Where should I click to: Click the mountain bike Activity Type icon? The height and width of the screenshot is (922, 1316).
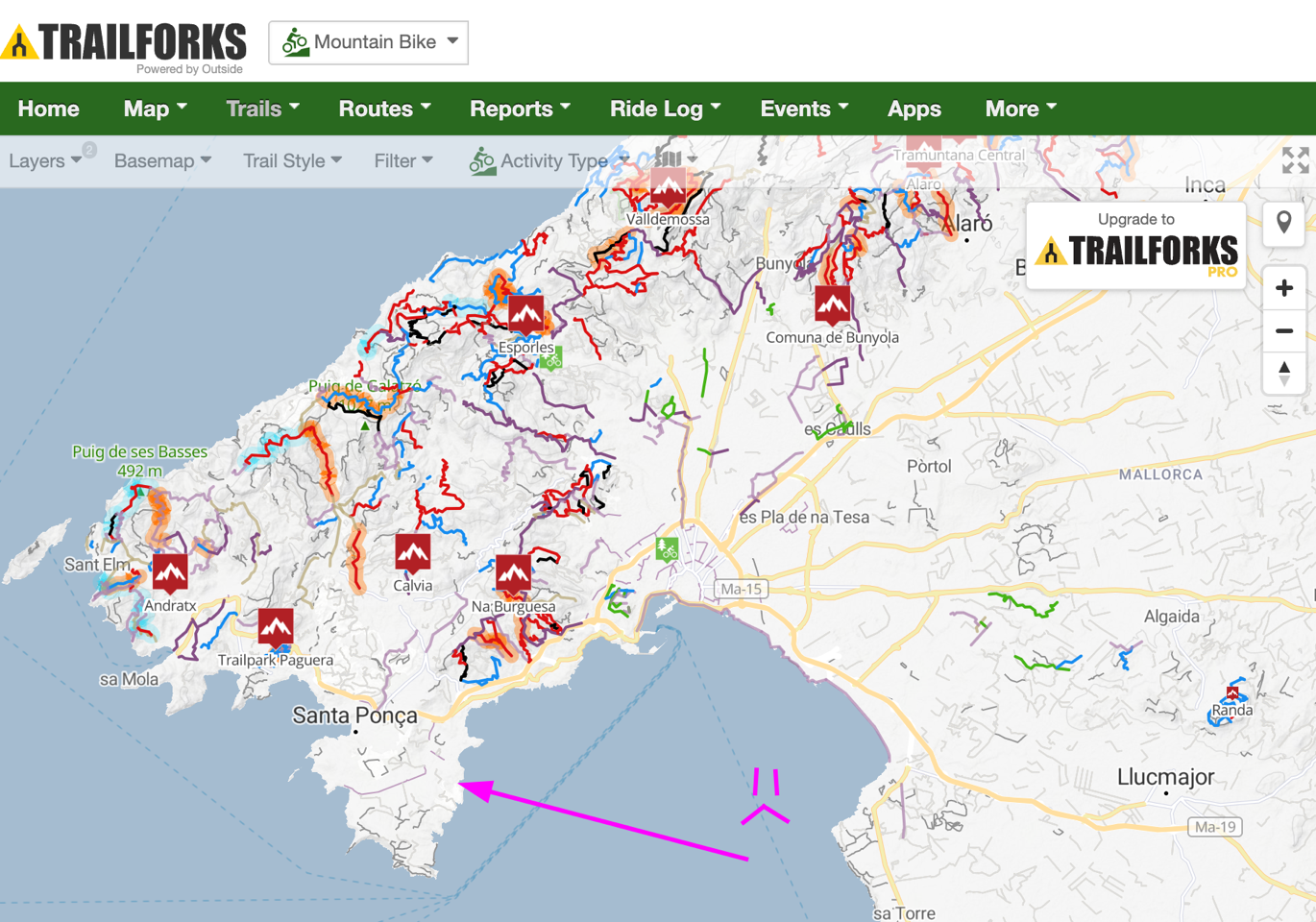482,160
